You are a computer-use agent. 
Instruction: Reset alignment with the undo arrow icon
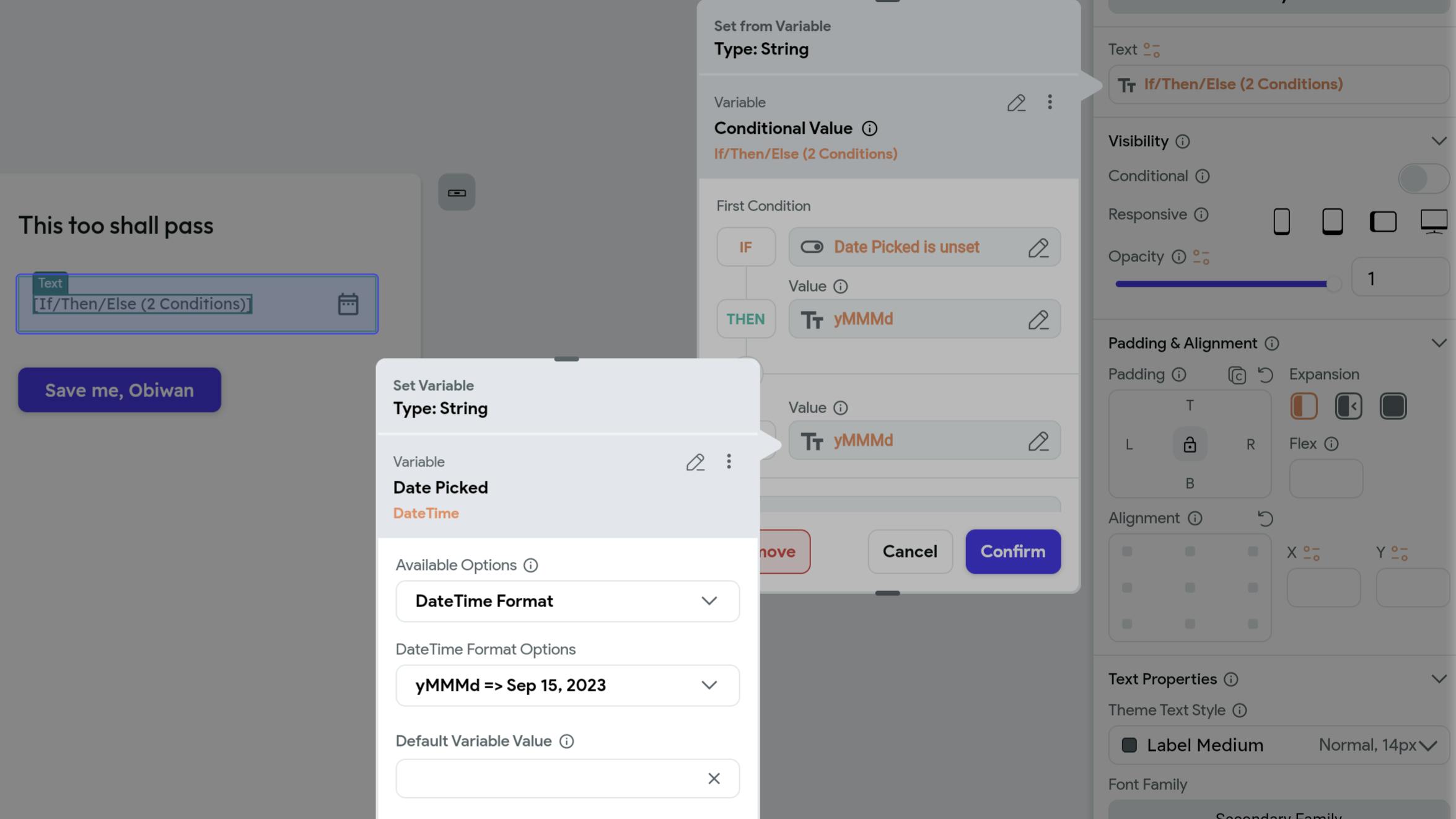(1265, 518)
